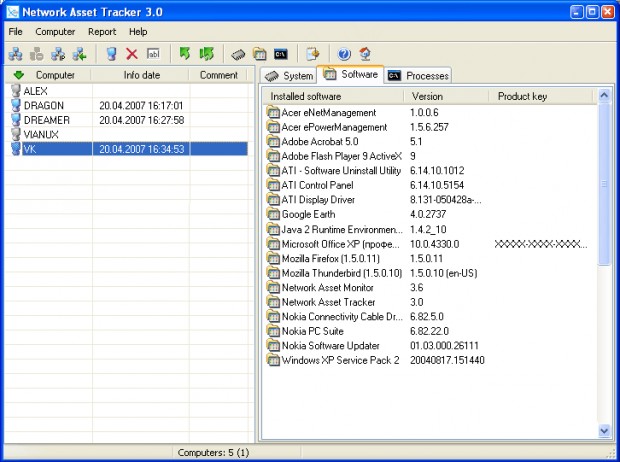Open the Report menu
The width and height of the screenshot is (620, 462).
pyautogui.click(x=102, y=32)
